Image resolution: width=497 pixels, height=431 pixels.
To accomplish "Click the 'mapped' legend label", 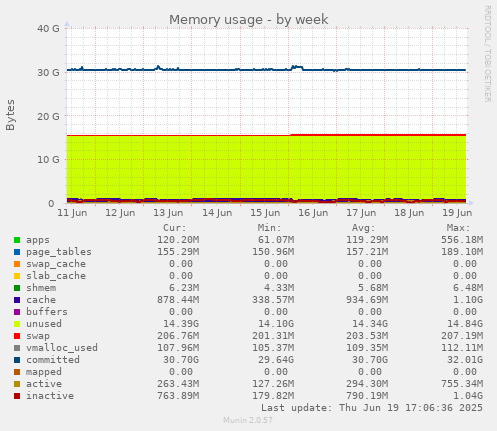I will (x=44, y=372).
